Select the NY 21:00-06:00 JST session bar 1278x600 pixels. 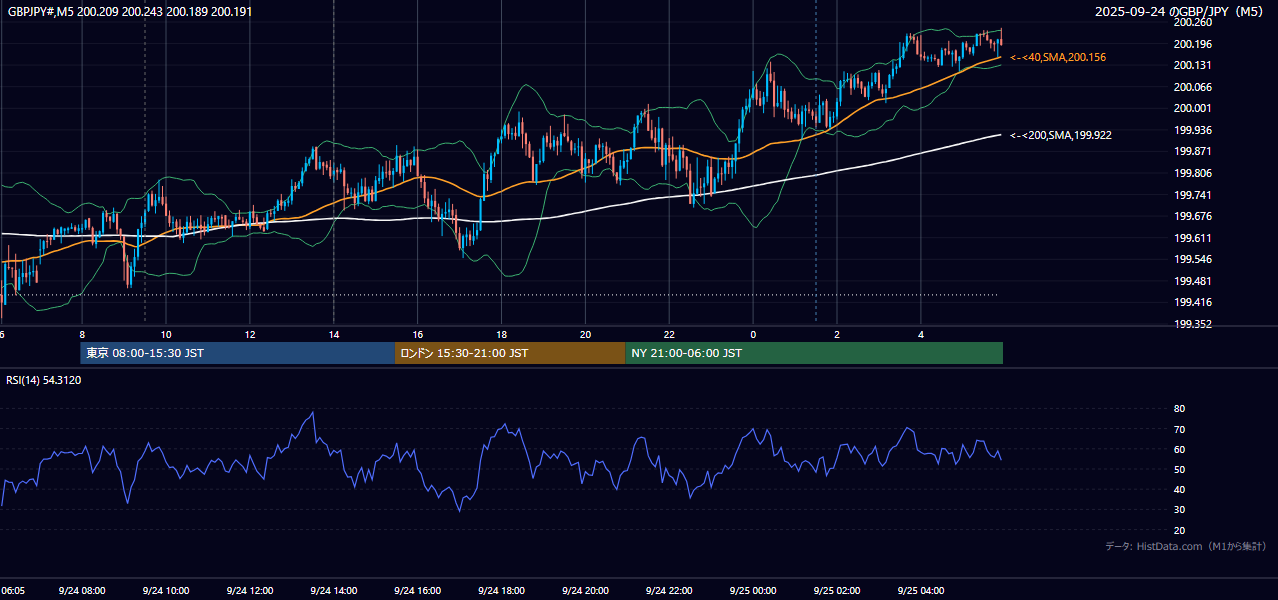coord(814,353)
